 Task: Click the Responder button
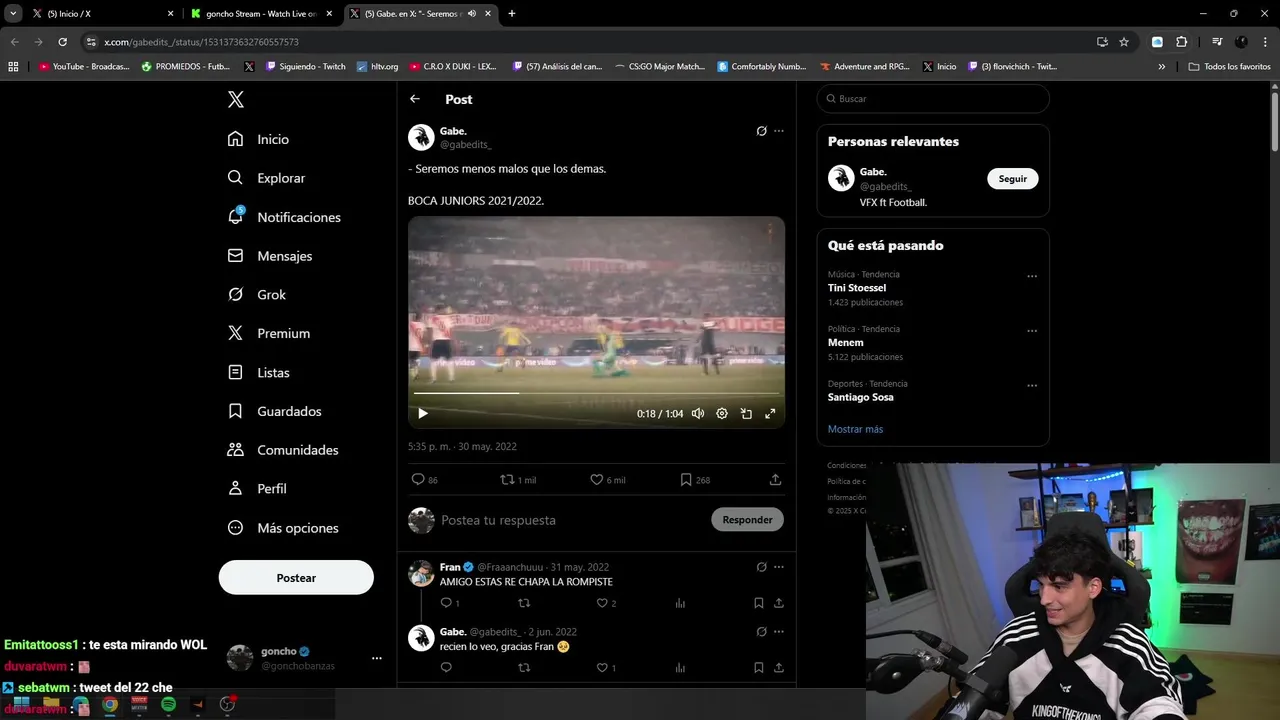[x=747, y=520]
